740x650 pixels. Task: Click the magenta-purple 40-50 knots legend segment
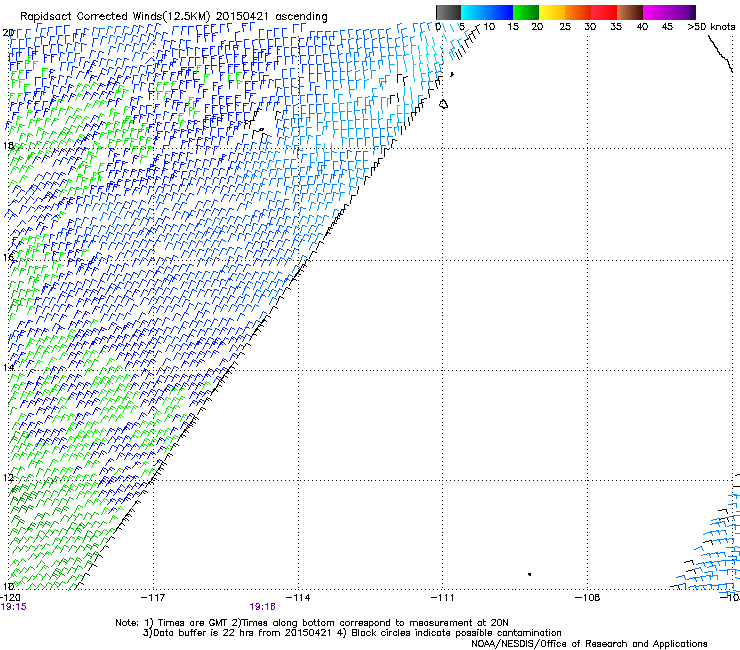[669, 12]
